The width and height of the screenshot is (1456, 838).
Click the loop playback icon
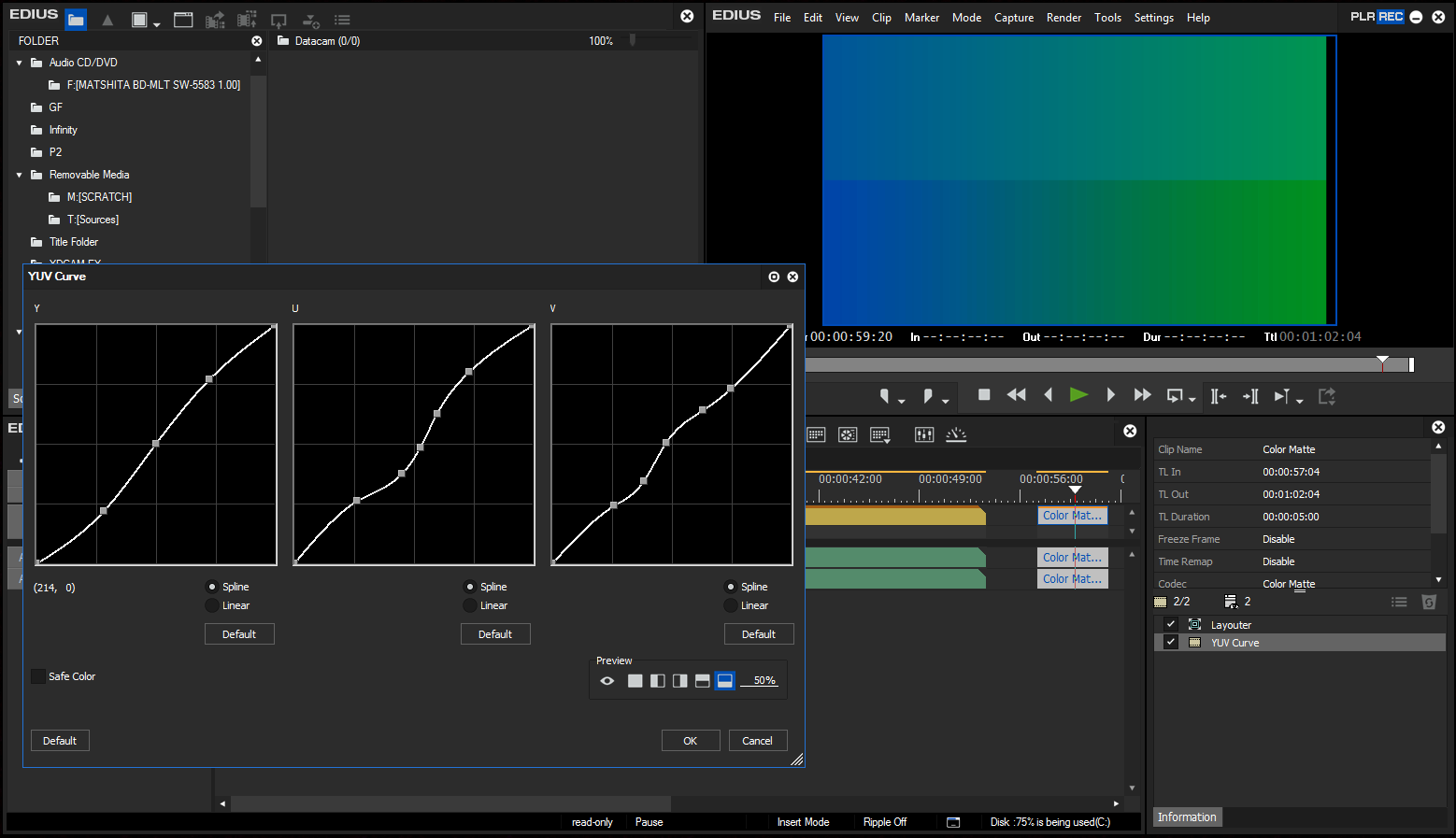1175,396
